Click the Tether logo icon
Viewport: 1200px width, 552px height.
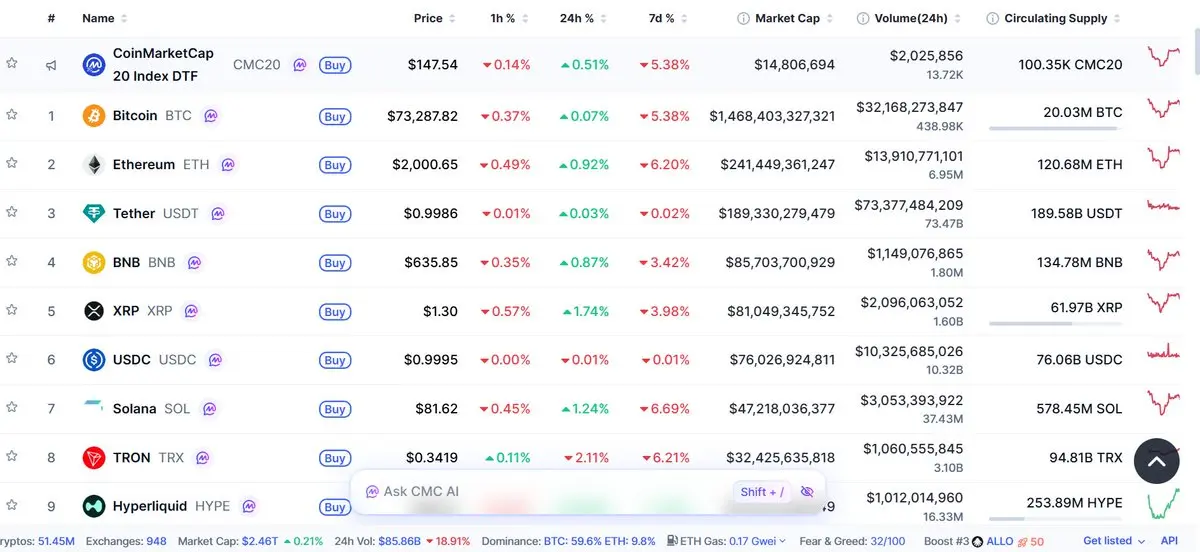click(94, 214)
